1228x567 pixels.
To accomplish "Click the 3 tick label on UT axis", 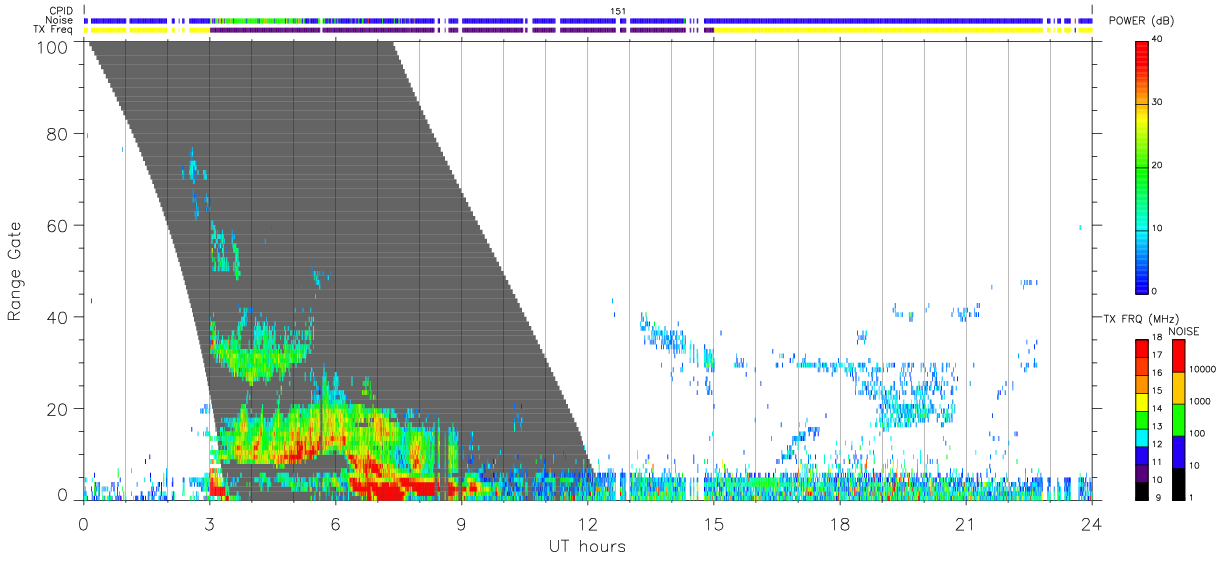I will (209, 523).
